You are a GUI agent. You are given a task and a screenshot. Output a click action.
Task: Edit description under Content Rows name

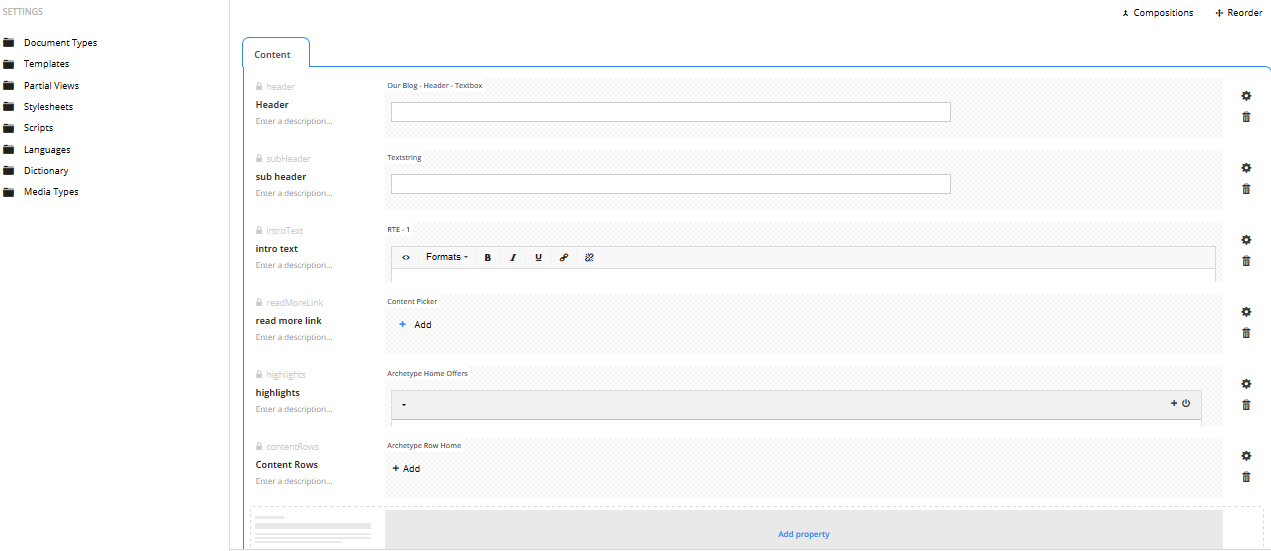pyautogui.click(x=294, y=481)
